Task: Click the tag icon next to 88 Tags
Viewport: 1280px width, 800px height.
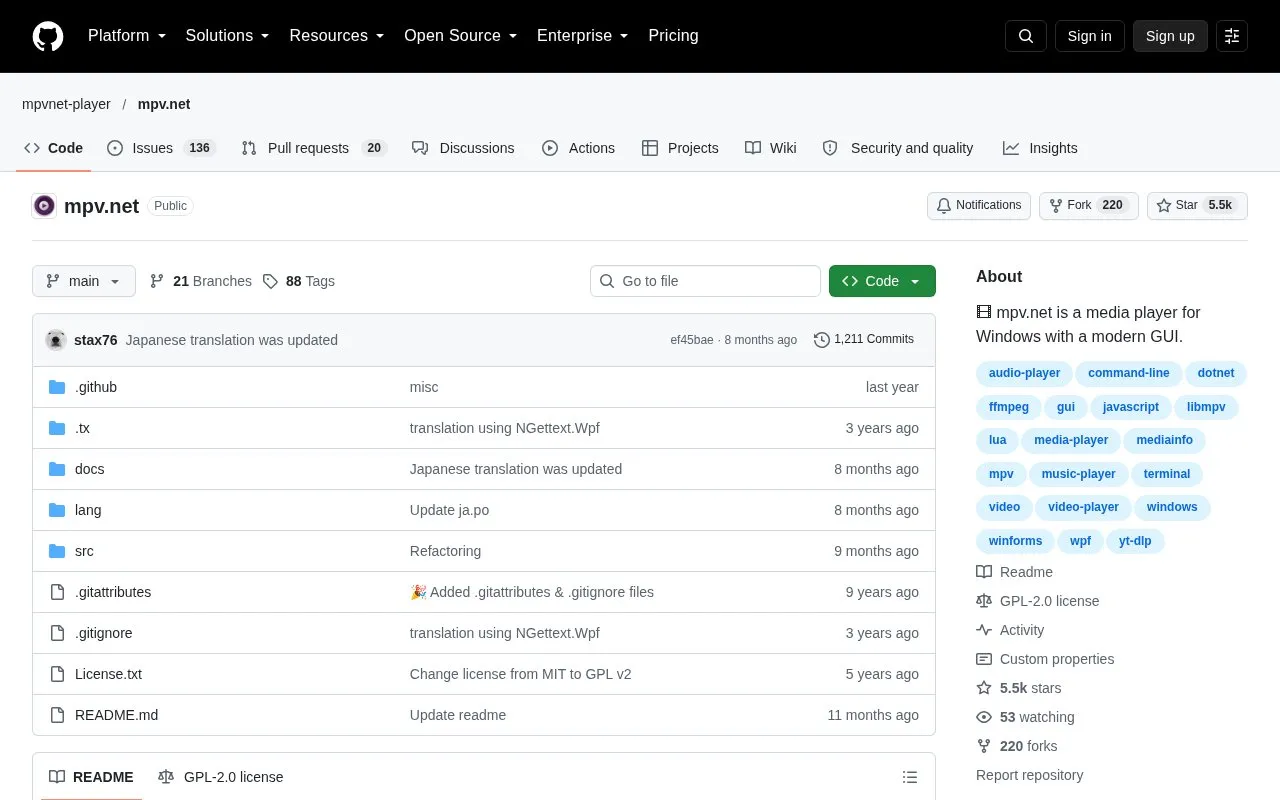Action: pyautogui.click(x=270, y=281)
